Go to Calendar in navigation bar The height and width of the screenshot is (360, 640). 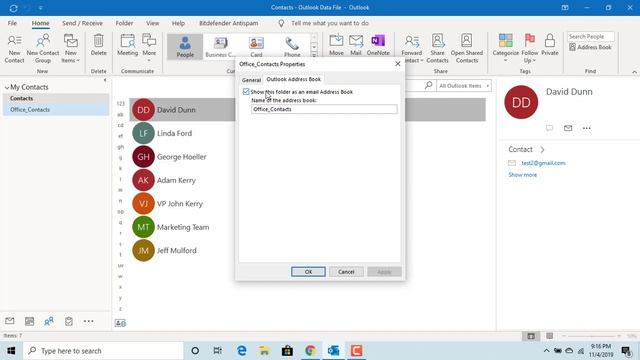(x=29, y=321)
